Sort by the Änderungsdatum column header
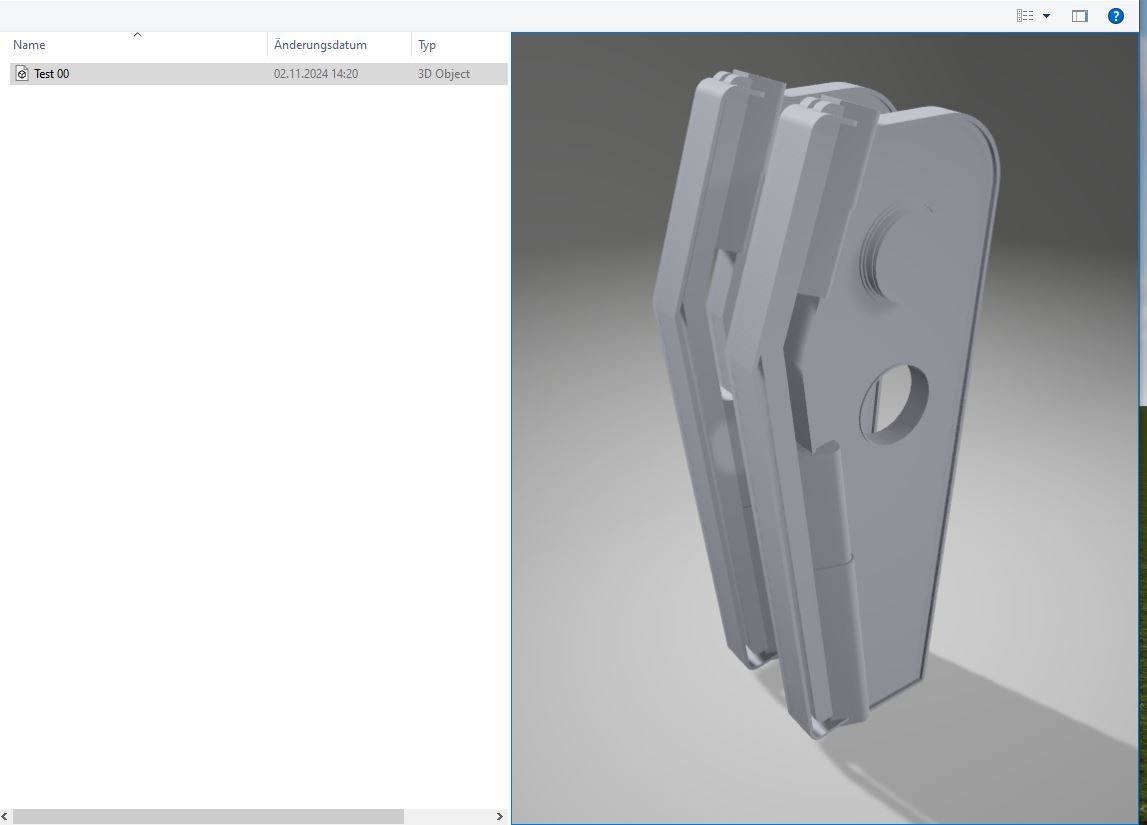Viewport: 1147px width, 825px height. click(320, 45)
